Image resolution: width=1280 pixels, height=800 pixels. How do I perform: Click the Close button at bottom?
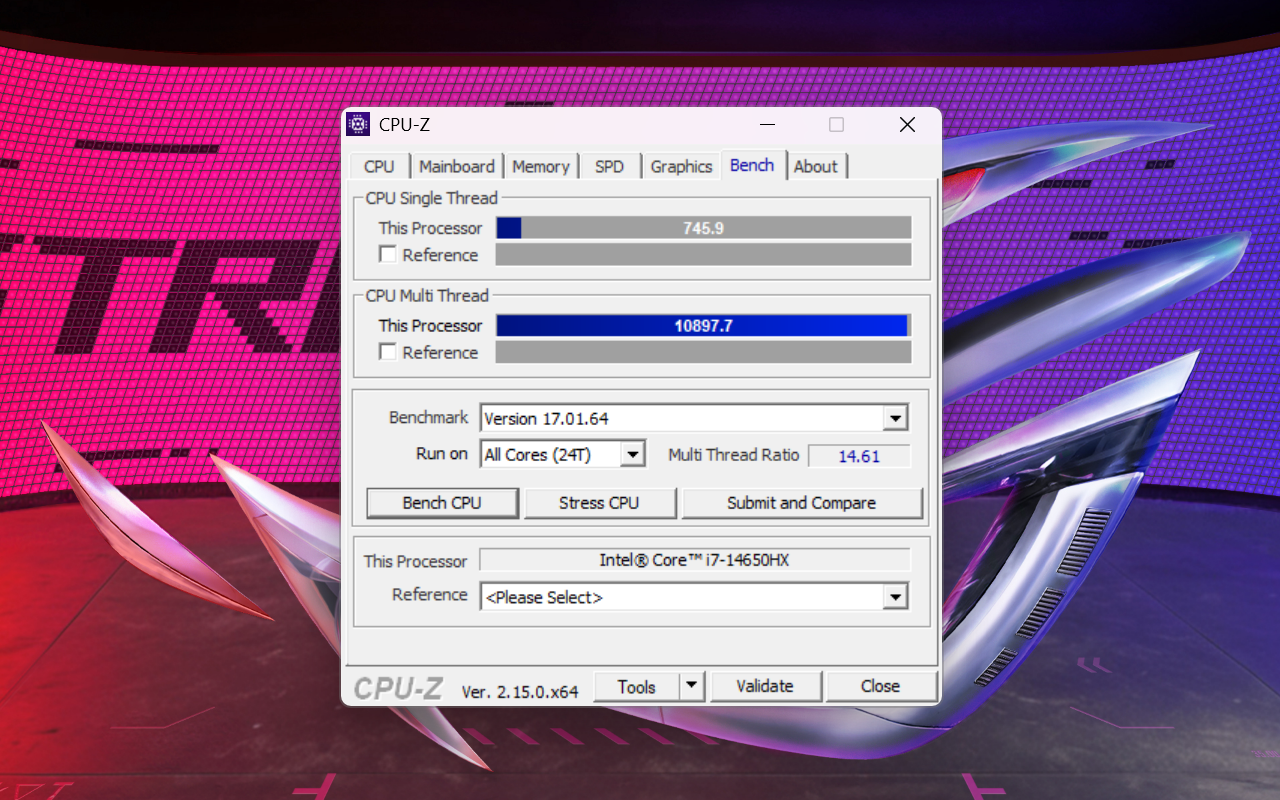click(880, 687)
